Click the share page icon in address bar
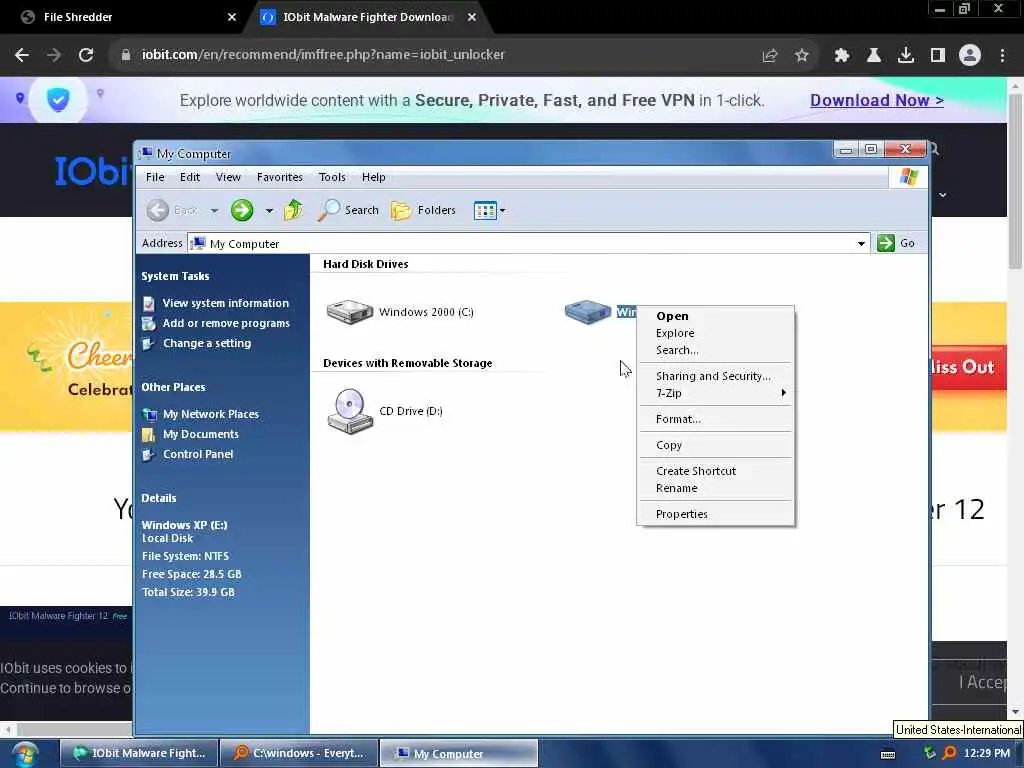The width and height of the screenshot is (1024, 768). pyautogui.click(x=770, y=56)
